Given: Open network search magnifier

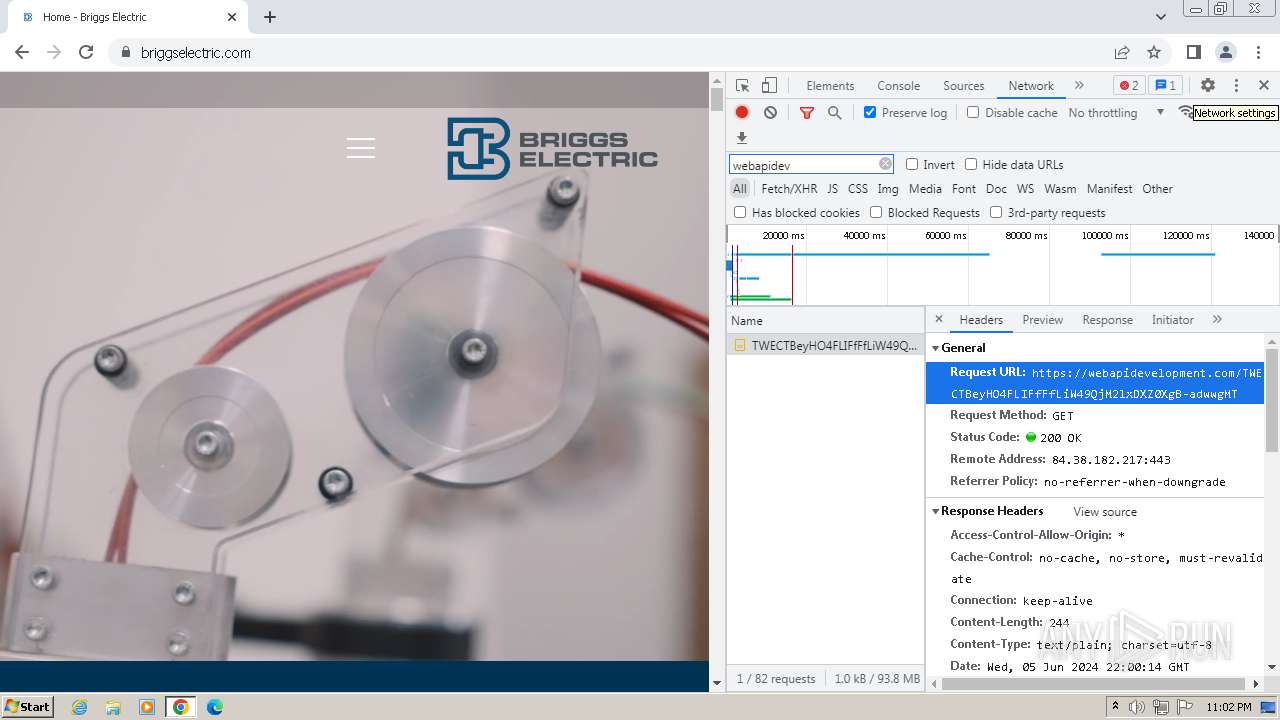Looking at the screenshot, I should pyautogui.click(x=835, y=113).
